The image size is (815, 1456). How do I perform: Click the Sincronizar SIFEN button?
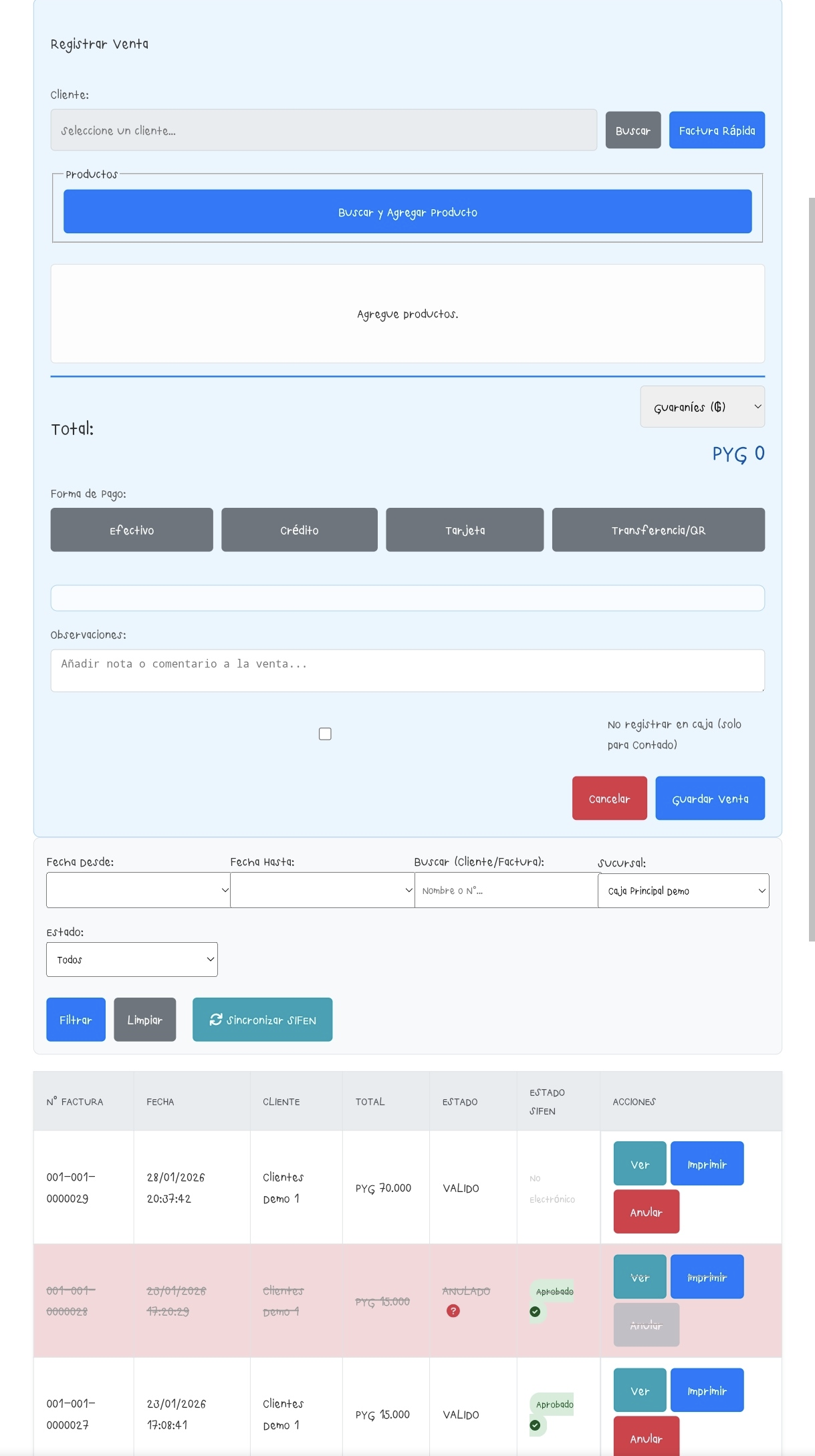pyautogui.click(x=262, y=1020)
